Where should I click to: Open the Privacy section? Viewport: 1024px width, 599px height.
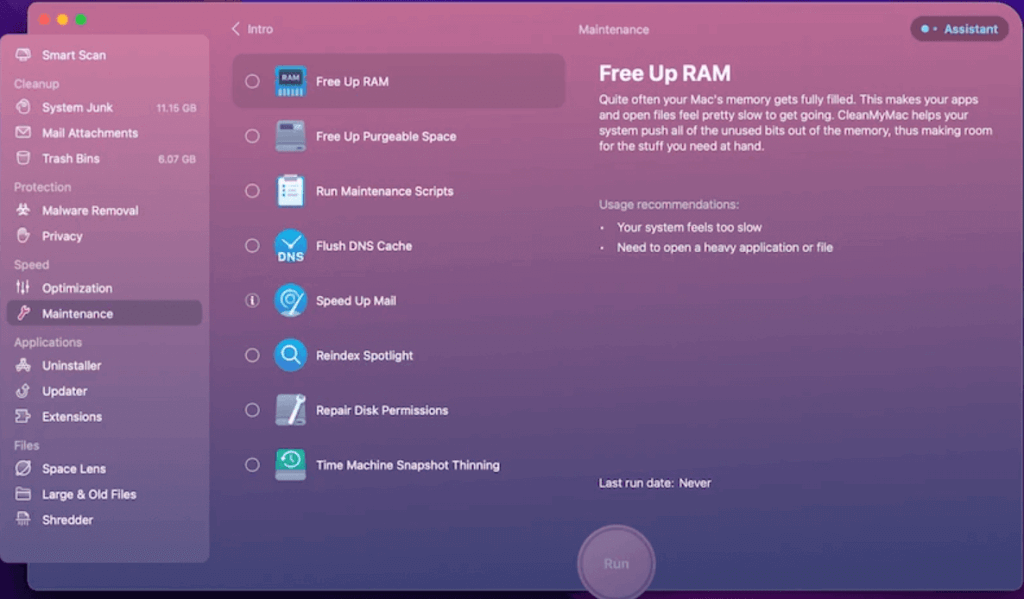tap(104, 236)
